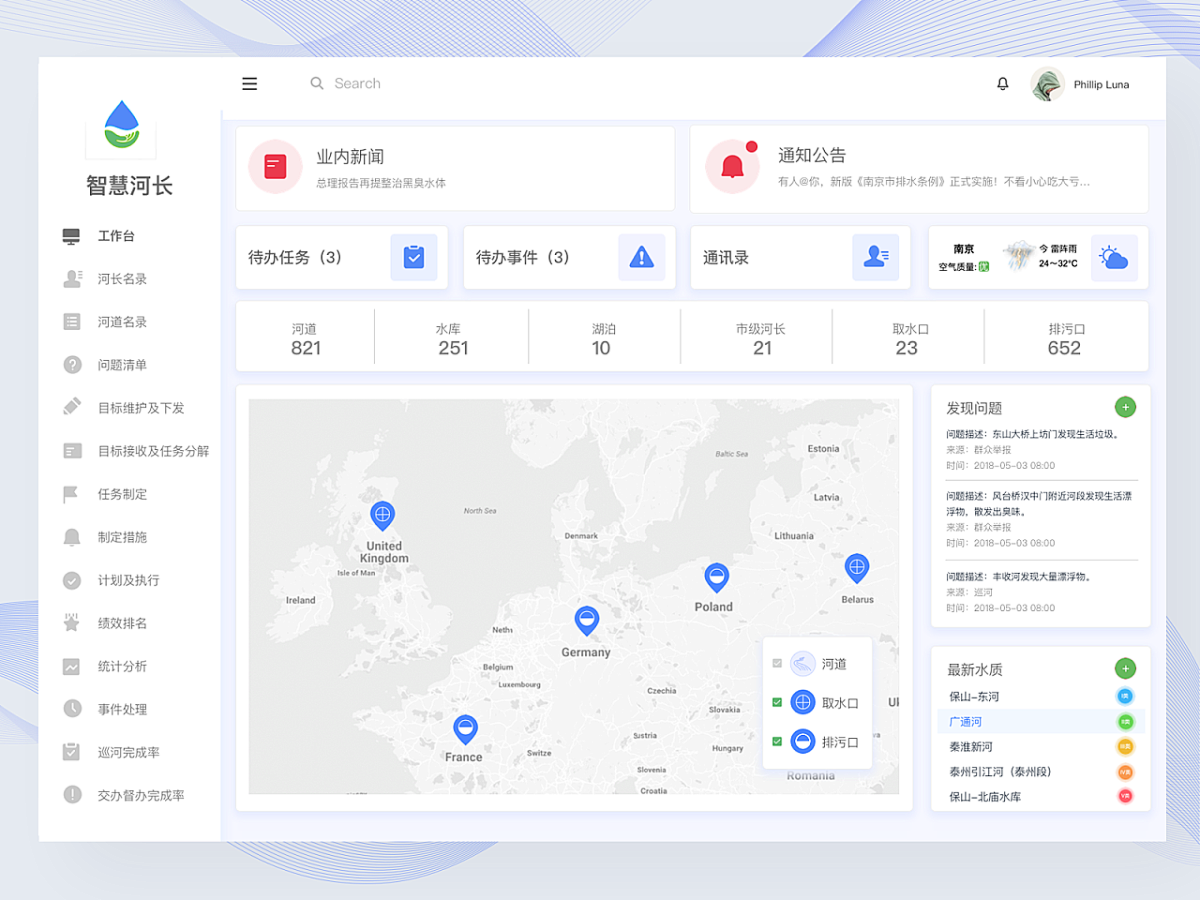Click the green plus in 最新水质
The width and height of the screenshot is (1200, 900).
(x=1125, y=669)
